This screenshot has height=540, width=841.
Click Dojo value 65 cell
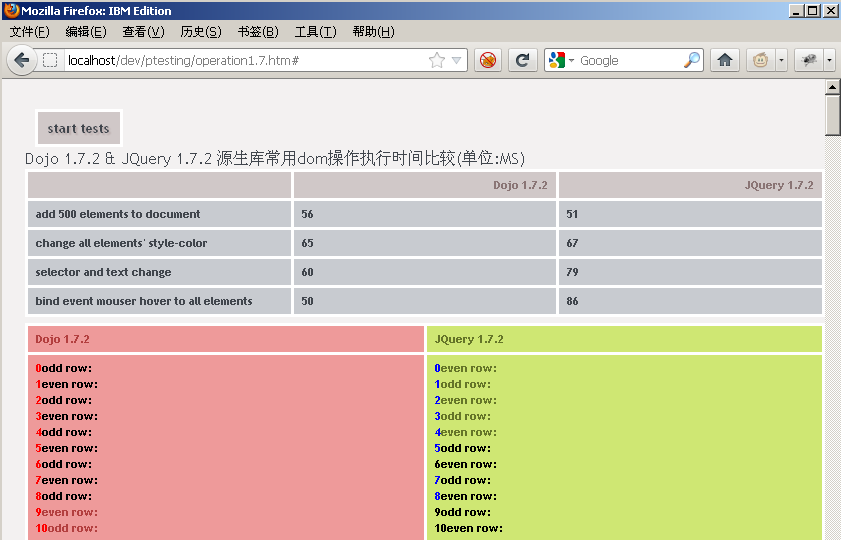[425, 243]
